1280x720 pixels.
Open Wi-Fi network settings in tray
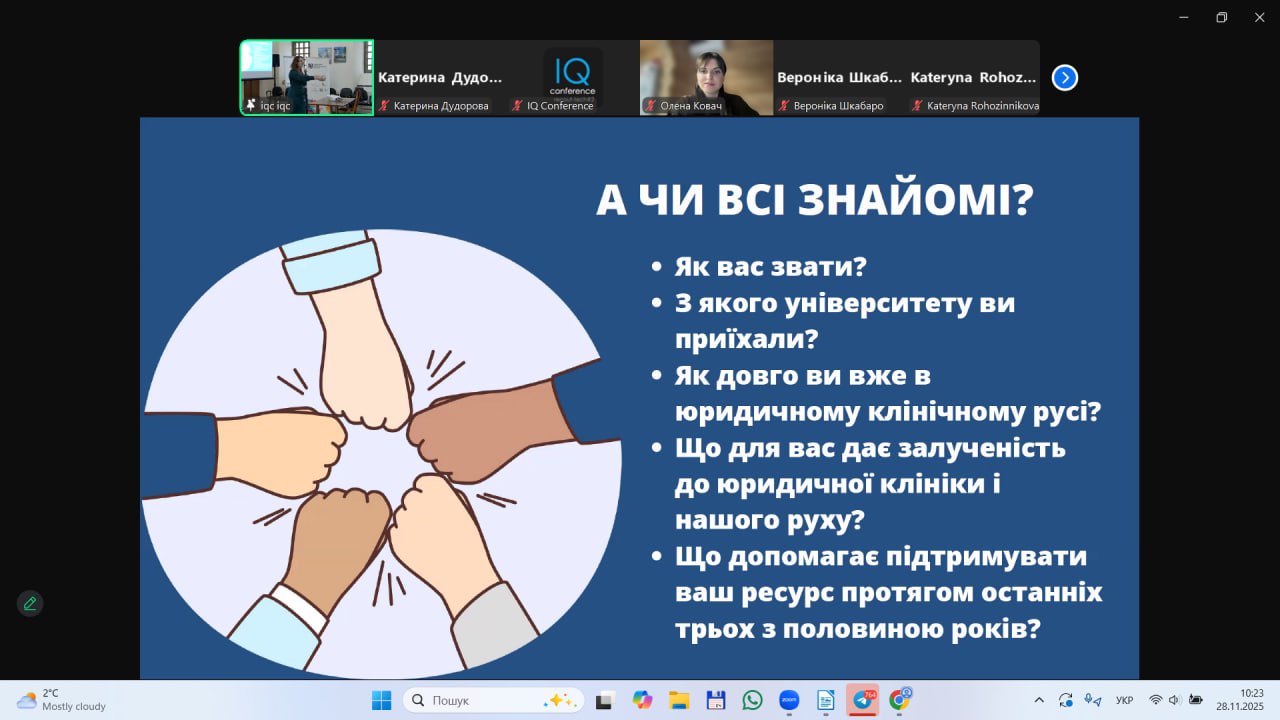tap(1156, 700)
